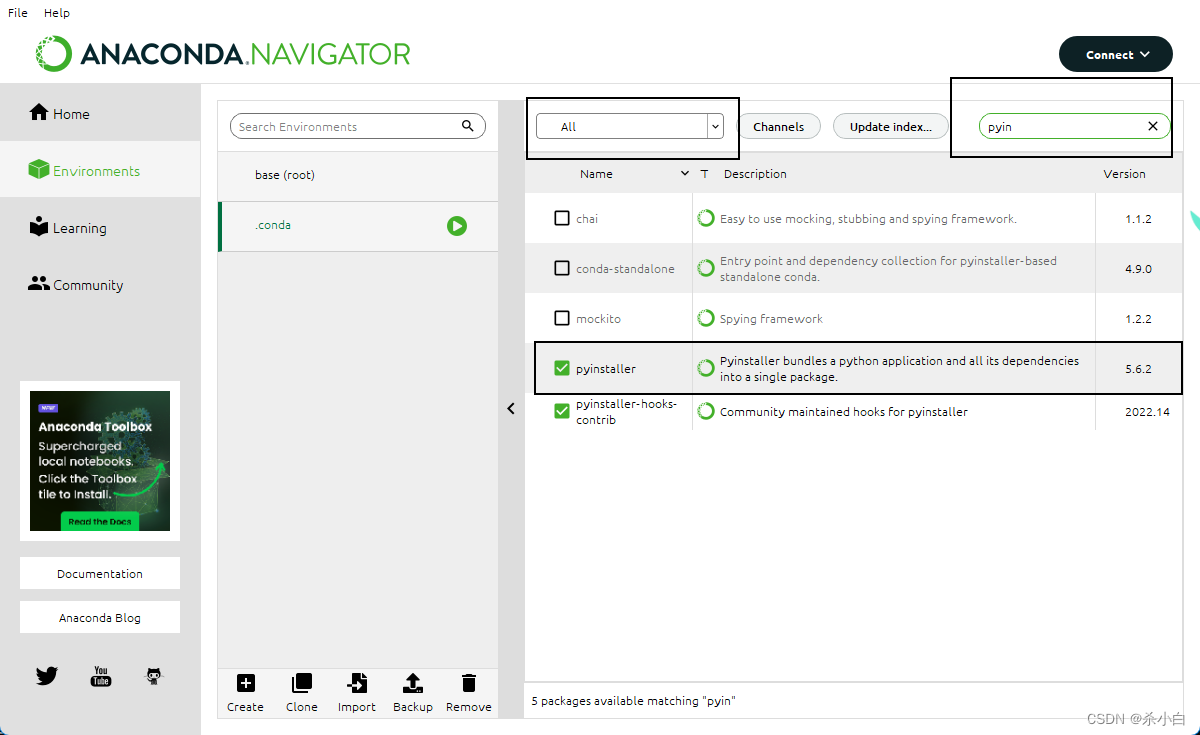Check the mockito package checkbox
This screenshot has height=735, width=1200.
[562, 318]
